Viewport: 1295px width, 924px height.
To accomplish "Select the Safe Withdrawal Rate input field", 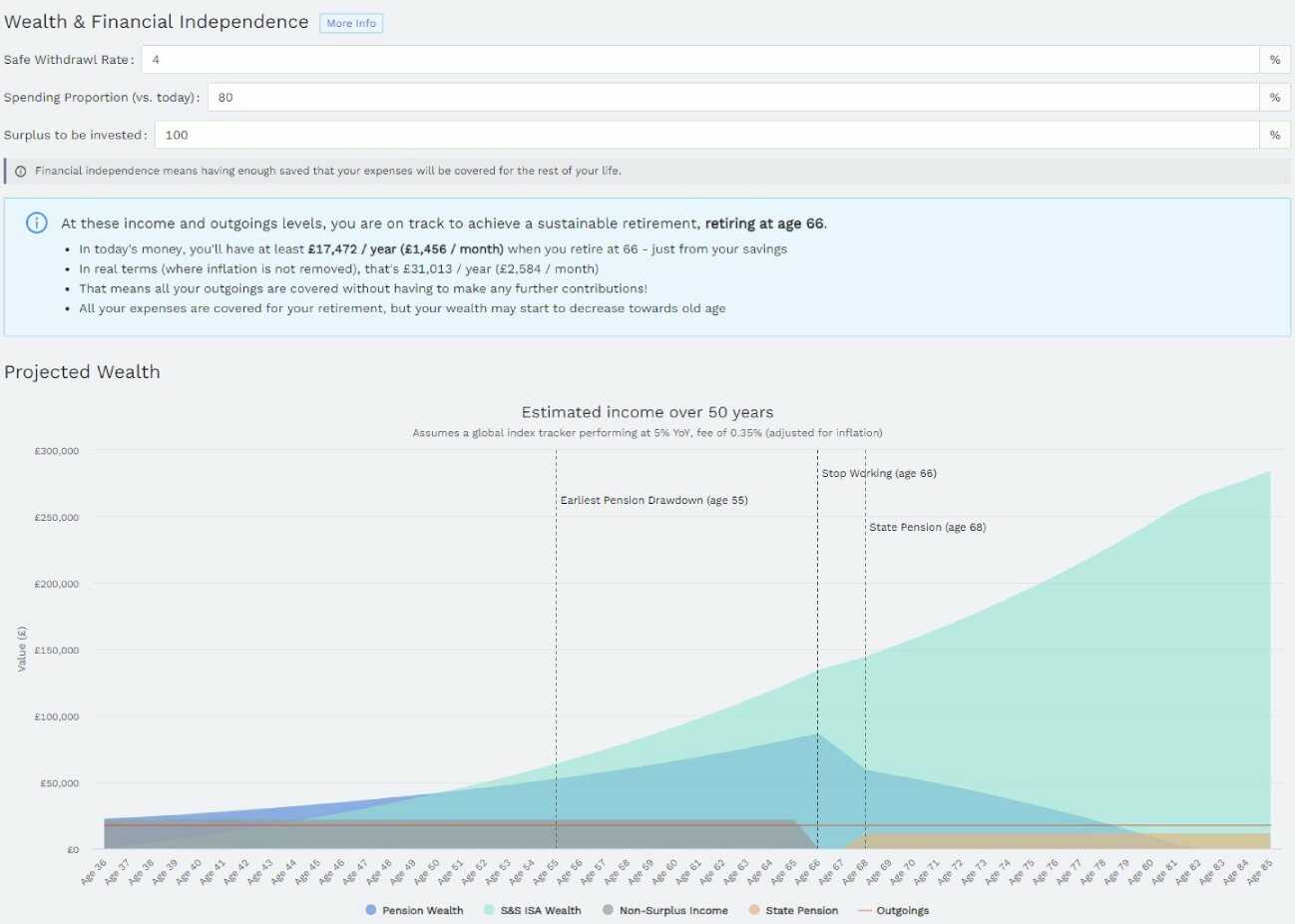I will tap(698, 59).
